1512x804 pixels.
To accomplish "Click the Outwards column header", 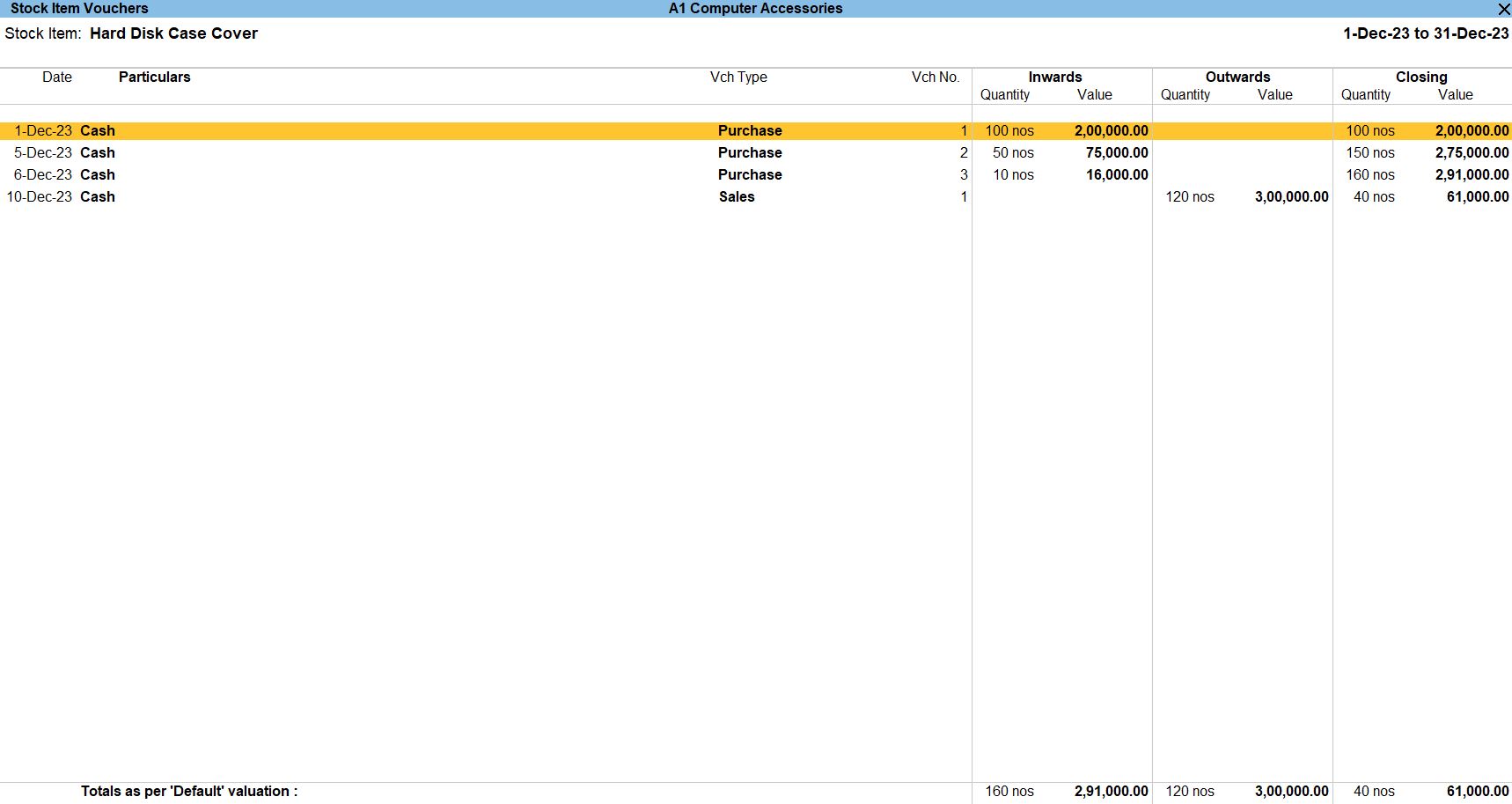I will [x=1237, y=77].
